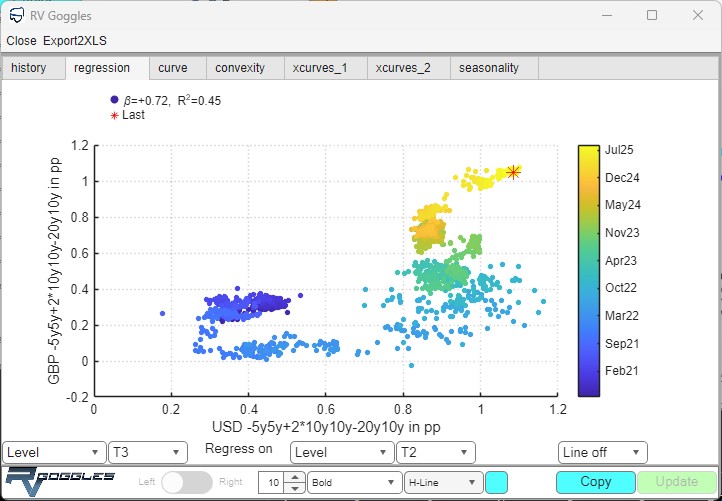Screen dimensions: 722x501
Task: Increase font size with the up arrow
Action: click(295, 477)
